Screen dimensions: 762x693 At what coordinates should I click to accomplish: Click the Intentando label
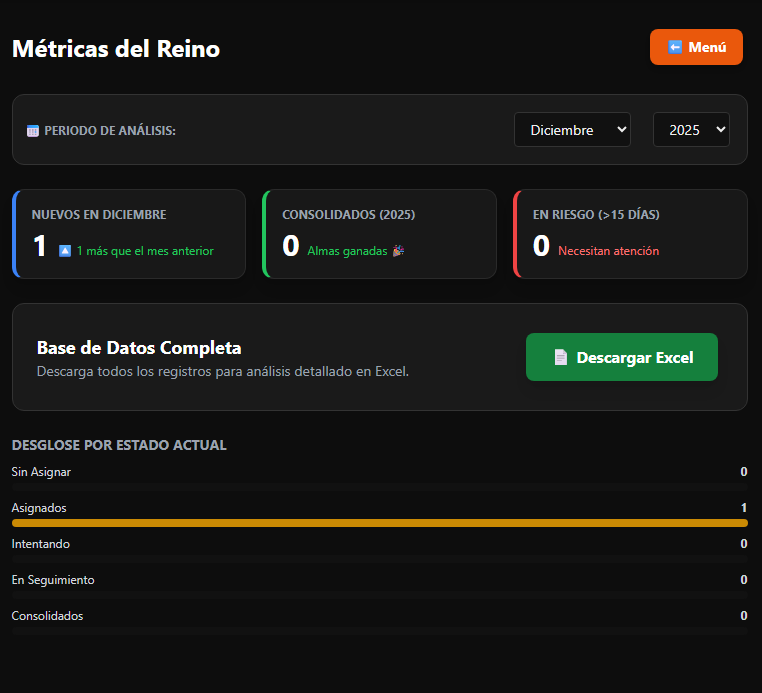(x=41, y=544)
